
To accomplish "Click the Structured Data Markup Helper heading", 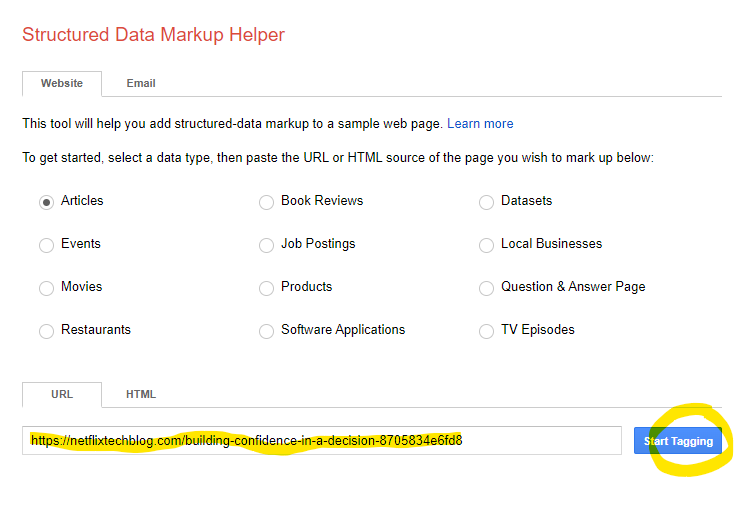I will [153, 35].
